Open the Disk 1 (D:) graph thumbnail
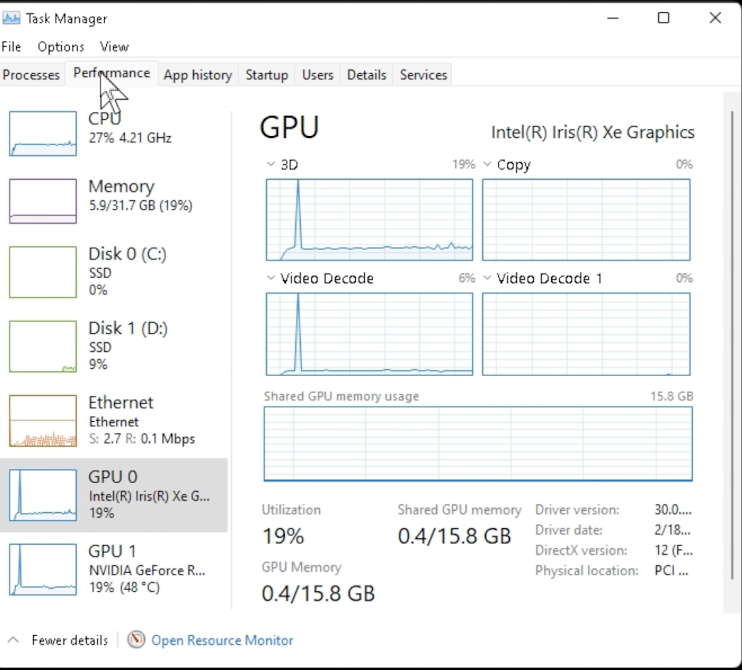The height and width of the screenshot is (670, 742). pyautogui.click(x=42, y=346)
